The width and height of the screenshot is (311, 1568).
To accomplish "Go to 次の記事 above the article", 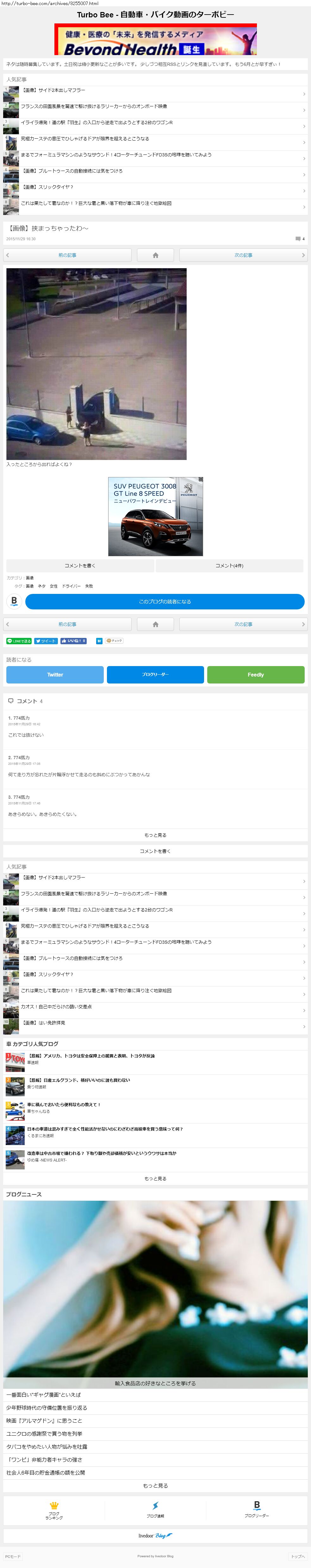I will click(x=243, y=255).
